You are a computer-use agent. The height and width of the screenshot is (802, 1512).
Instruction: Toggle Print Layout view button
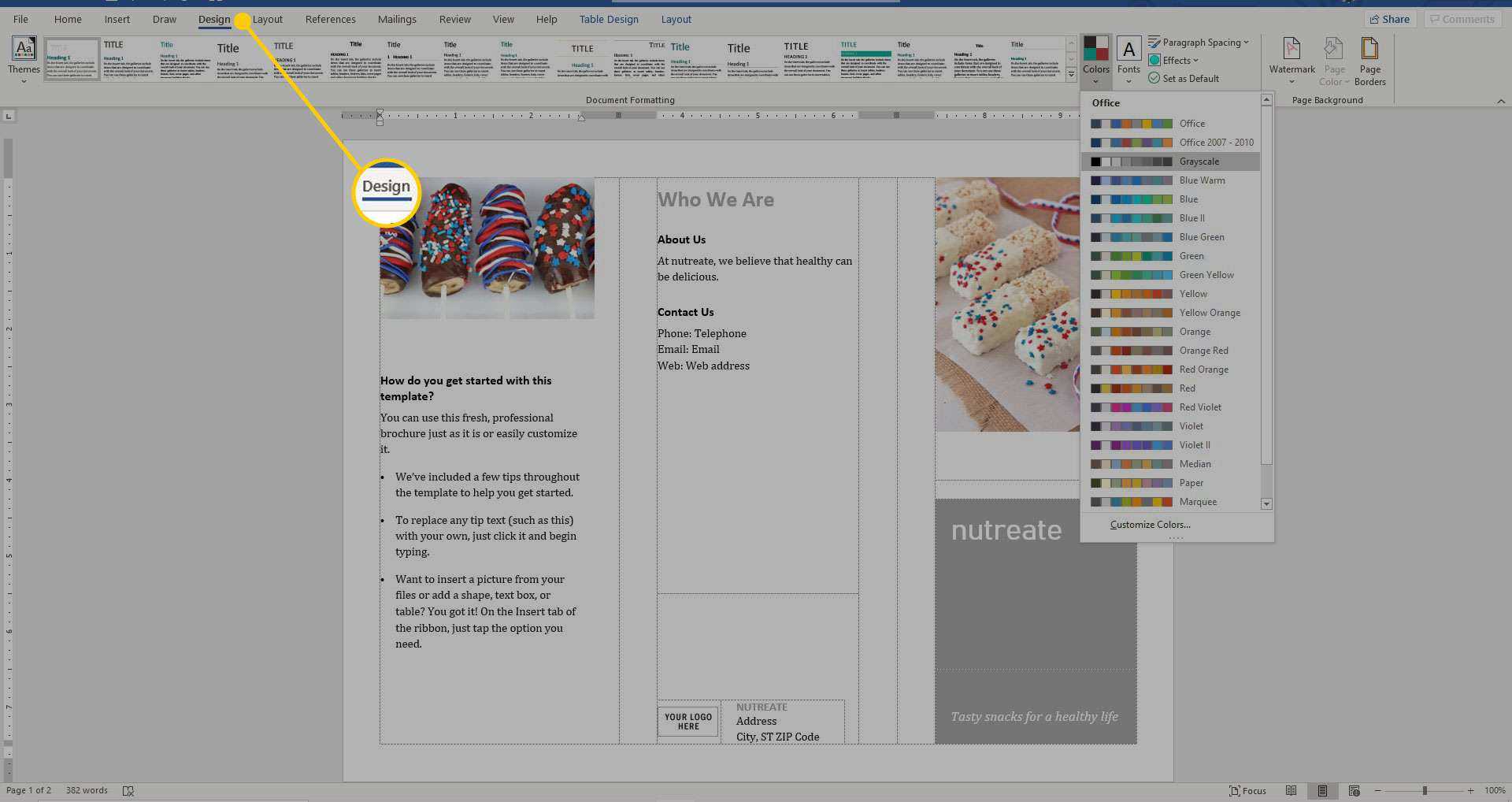[x=1322, y=790]
